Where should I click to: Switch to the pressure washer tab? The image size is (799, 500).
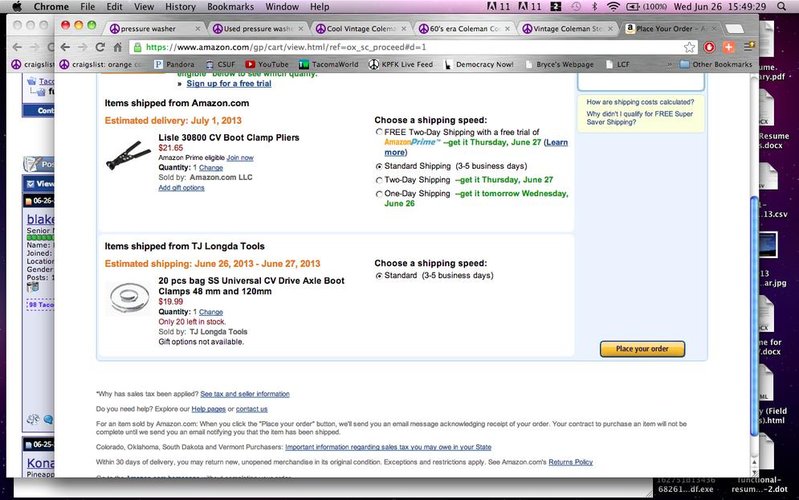[x=153, y=29]
